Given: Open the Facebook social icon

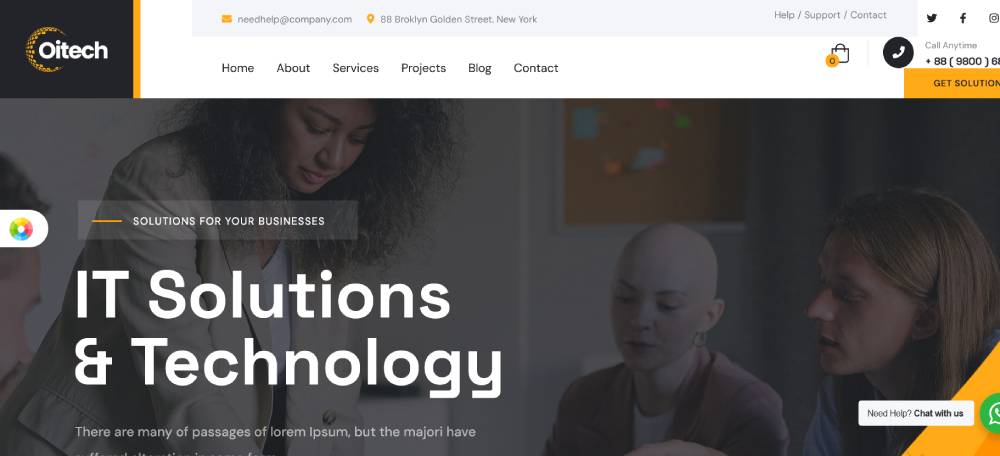Looking at the screenshot, I should point(963,18).
